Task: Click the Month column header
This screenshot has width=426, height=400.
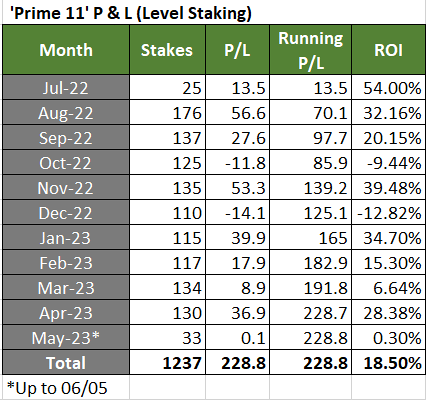Action: pyautogui.click(x=66, y=50)
